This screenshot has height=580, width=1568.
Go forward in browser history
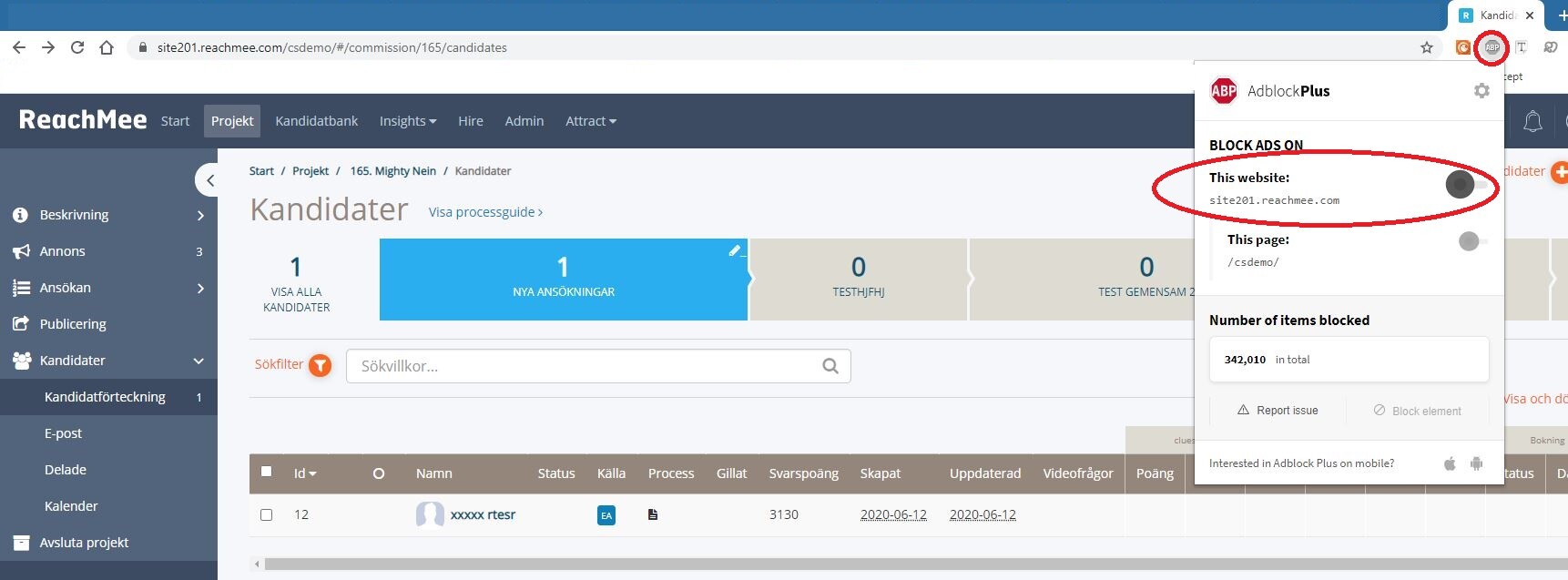(48, 47)
